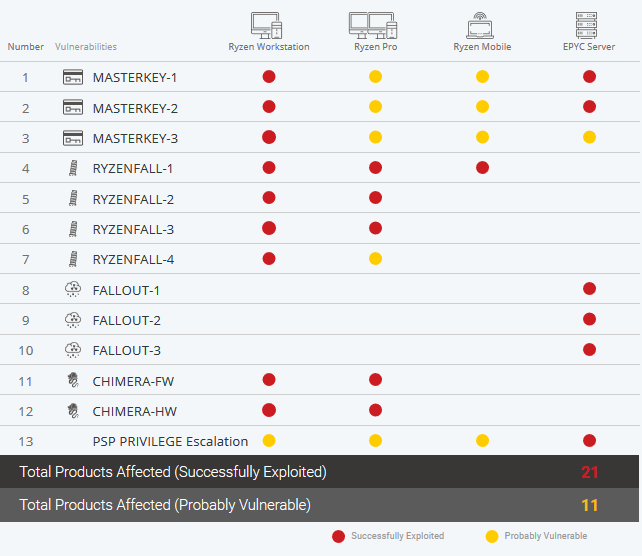Click the red dot for FALLOUT-3 EPYC Server

pos(589,350)
